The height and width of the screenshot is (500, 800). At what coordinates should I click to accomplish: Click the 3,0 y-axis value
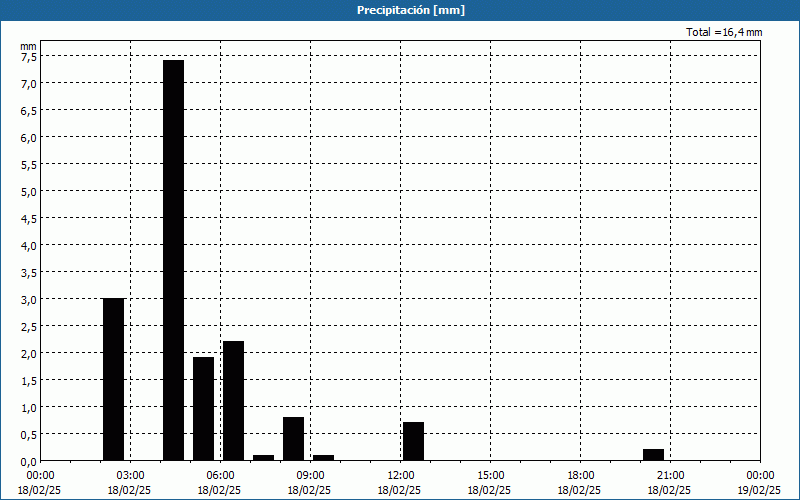(29, 299)
